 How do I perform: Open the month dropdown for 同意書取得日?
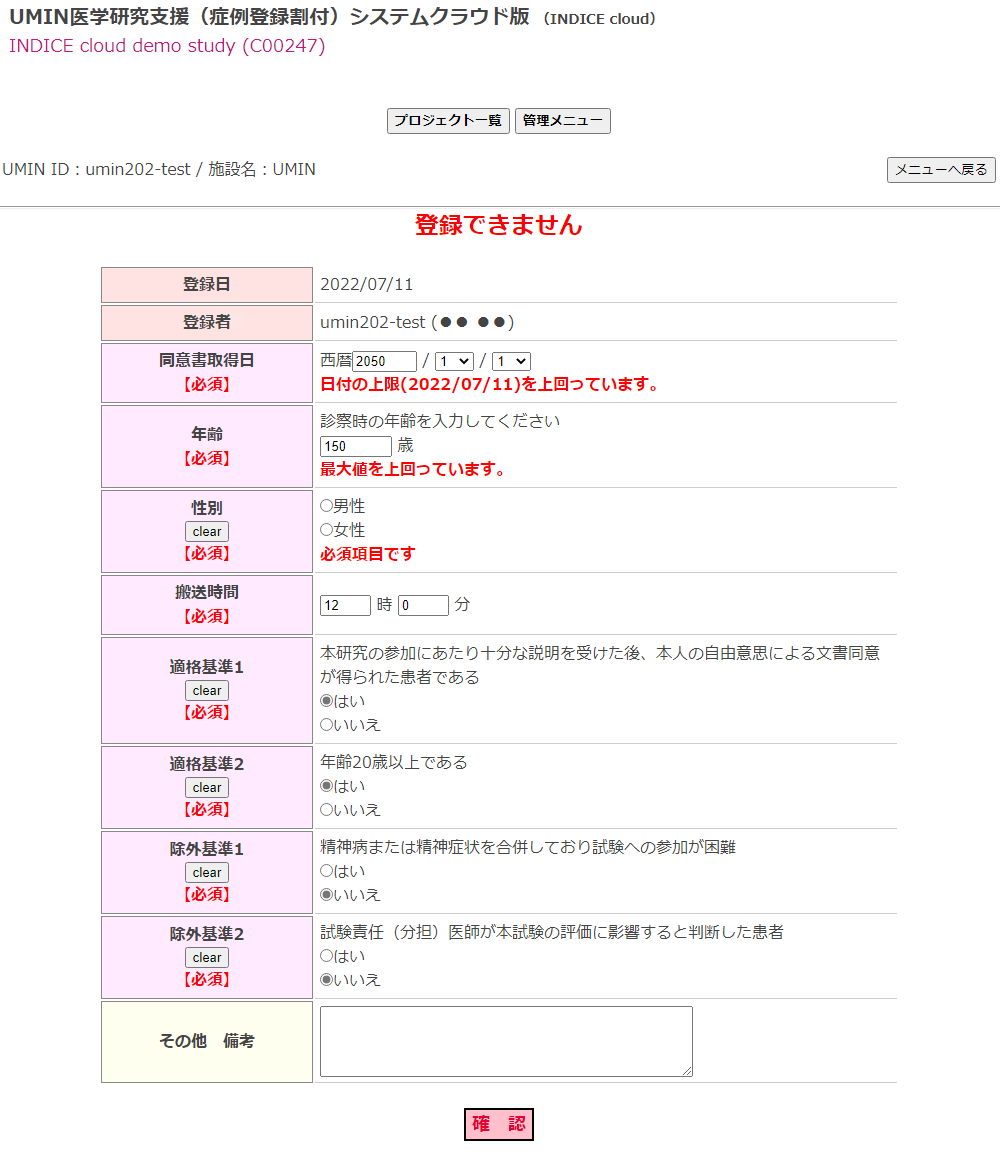tap(454, 362)
